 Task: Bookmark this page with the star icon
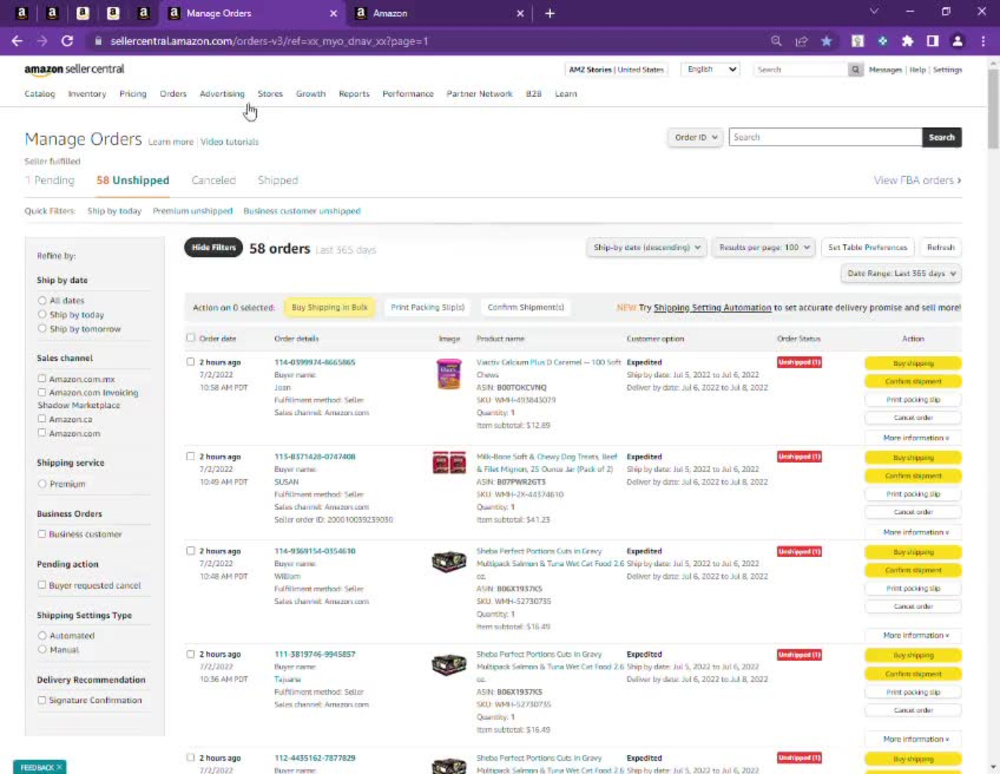click(x=826, y=41)
